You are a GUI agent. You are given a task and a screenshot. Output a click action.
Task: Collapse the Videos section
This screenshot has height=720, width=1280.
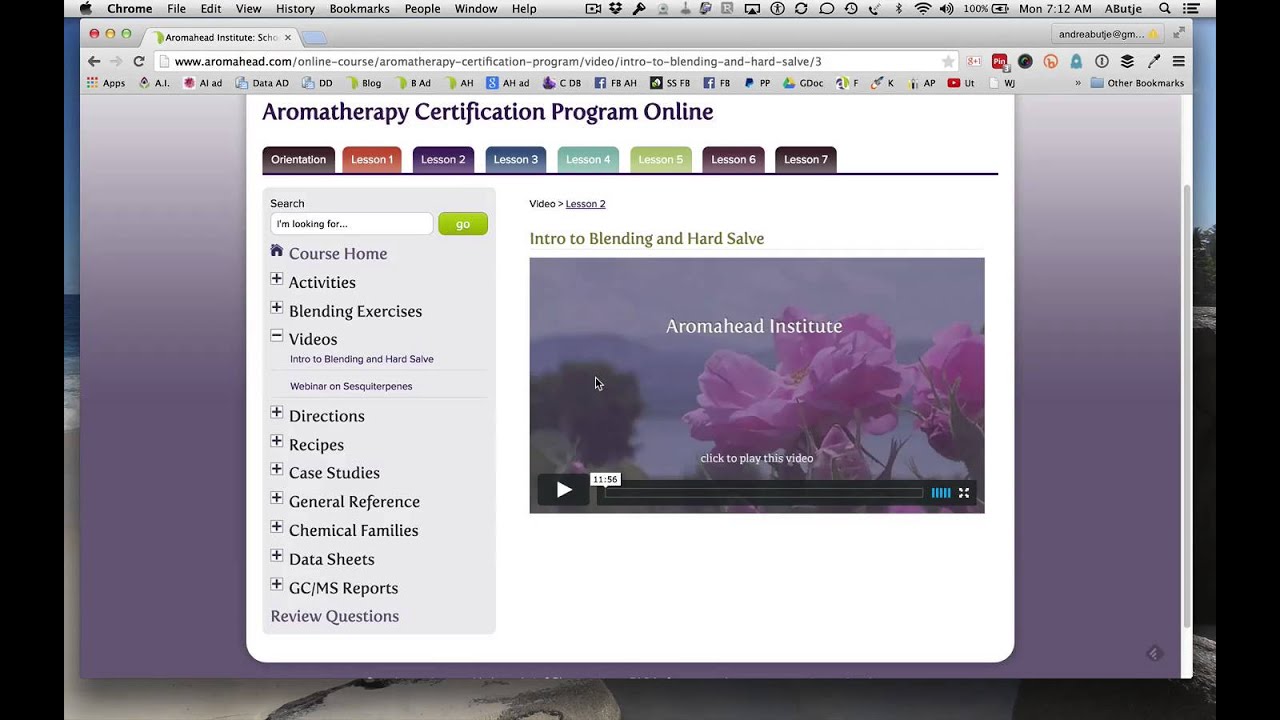[277, 336]
